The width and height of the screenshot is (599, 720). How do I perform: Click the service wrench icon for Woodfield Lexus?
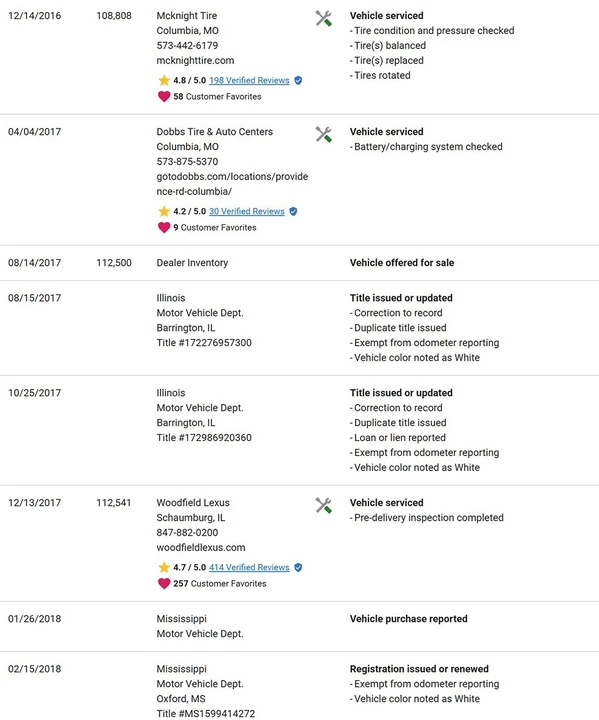point(324,506)
